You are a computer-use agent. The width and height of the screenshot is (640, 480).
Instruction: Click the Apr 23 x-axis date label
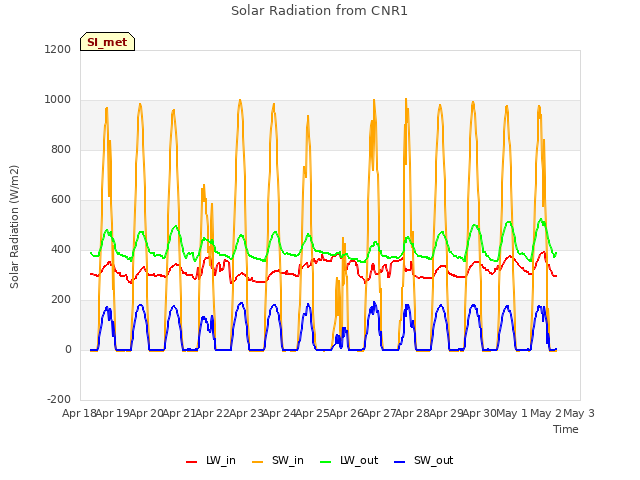(246, 413)
